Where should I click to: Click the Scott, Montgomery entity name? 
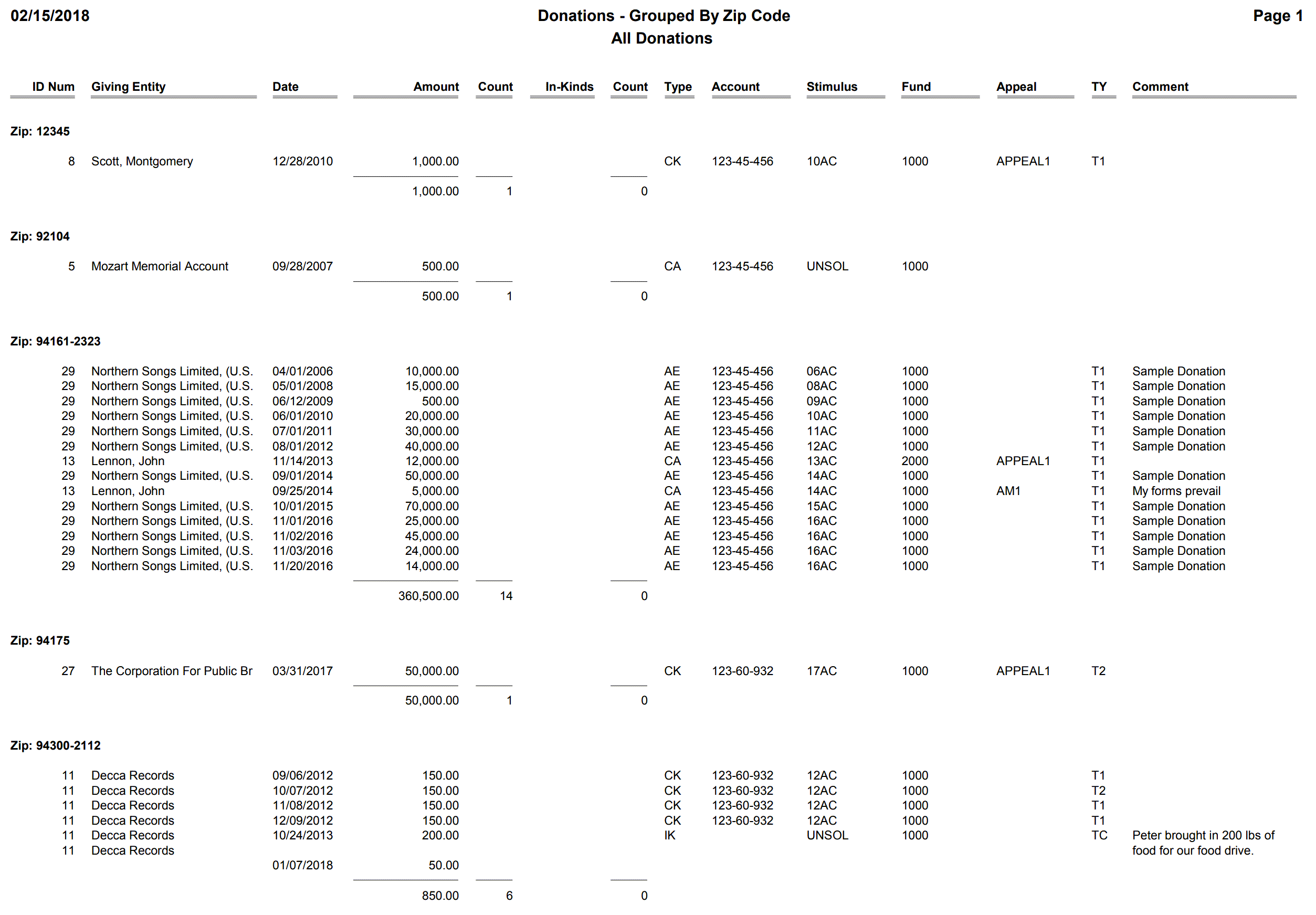tap(142, 162)
